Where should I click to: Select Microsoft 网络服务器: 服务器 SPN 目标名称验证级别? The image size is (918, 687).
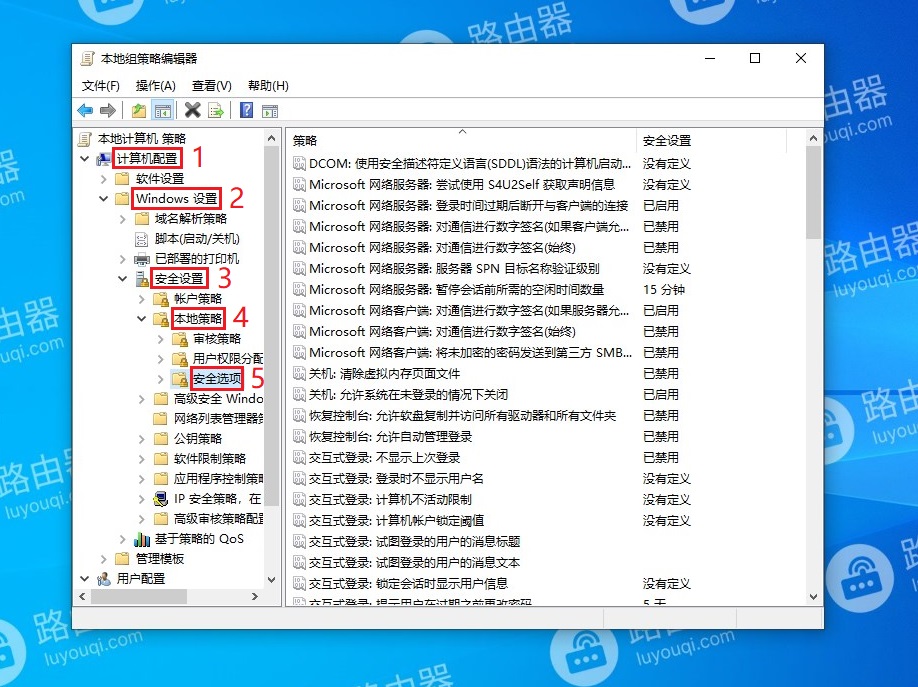pyautogui.click(x=454, y=269)
